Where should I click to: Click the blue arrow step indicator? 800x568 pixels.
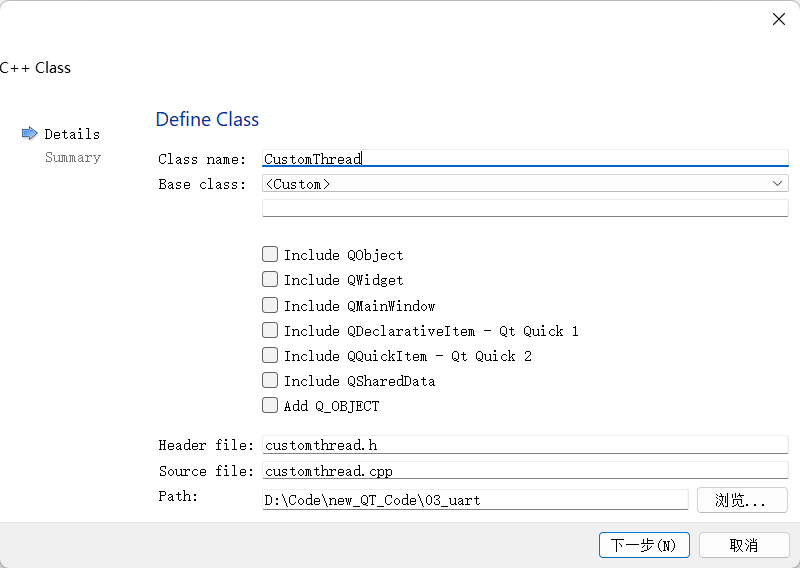click(x=30, y=134)
